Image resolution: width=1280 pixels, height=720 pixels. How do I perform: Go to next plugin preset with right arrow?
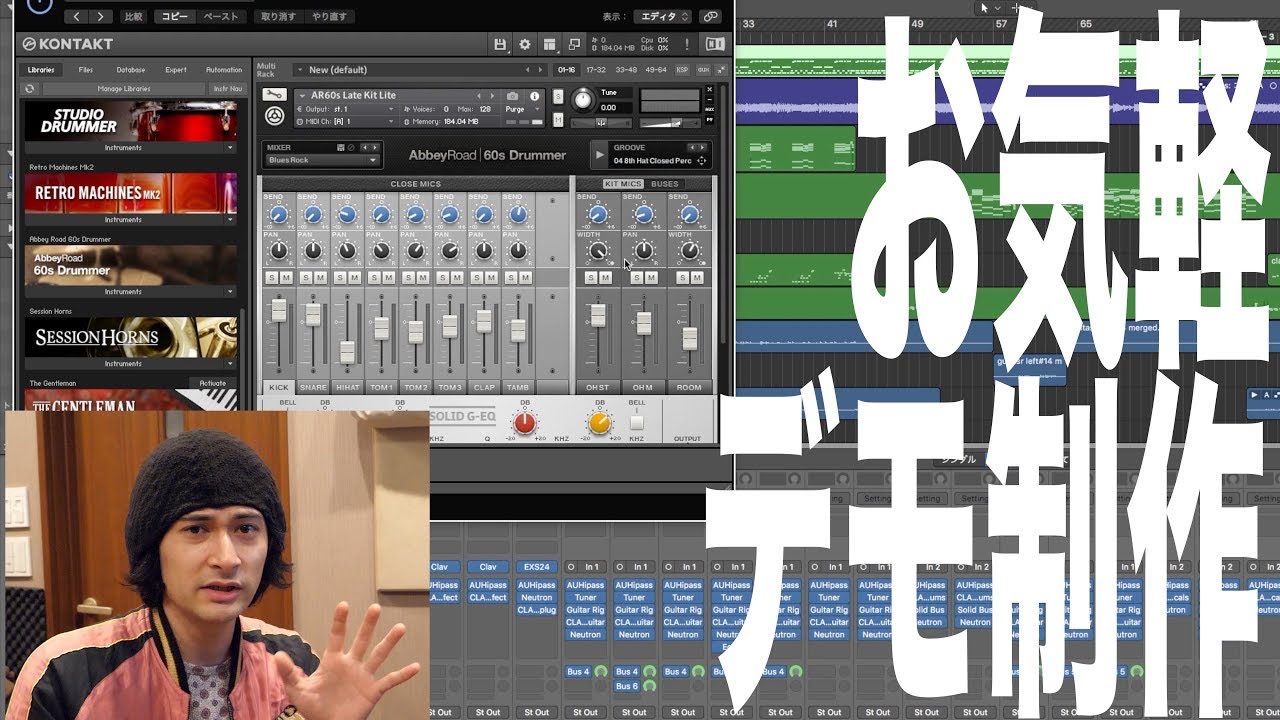tap(101, 17)
